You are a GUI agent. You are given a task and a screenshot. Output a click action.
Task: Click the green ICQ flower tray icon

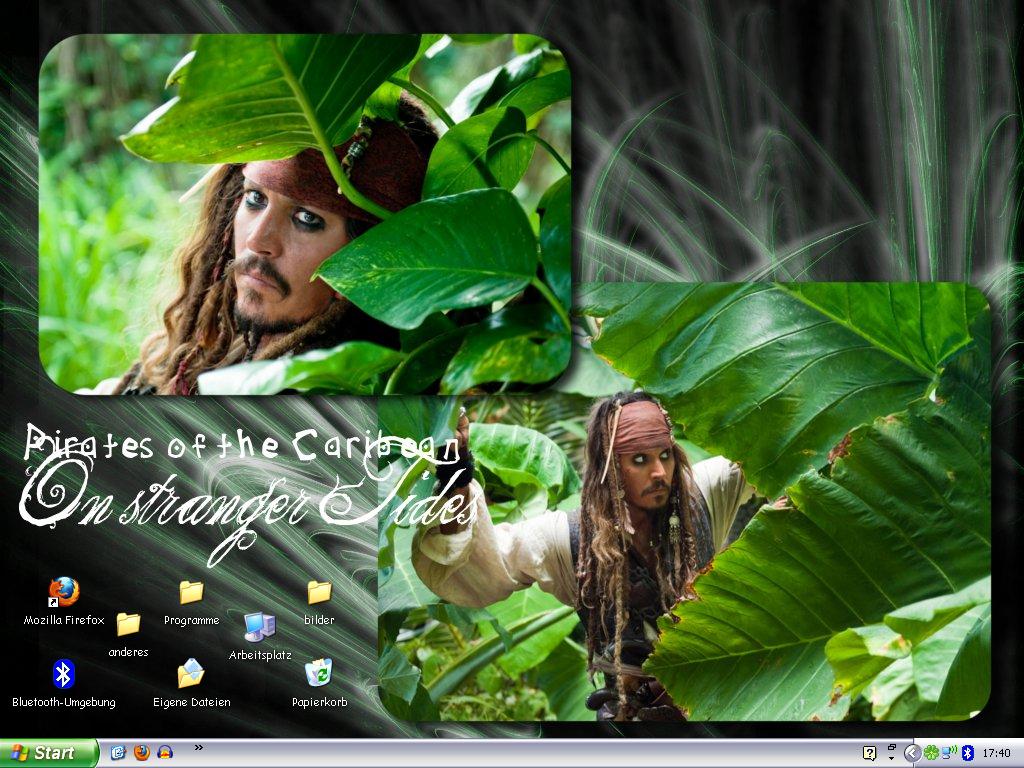coord(931,753)
